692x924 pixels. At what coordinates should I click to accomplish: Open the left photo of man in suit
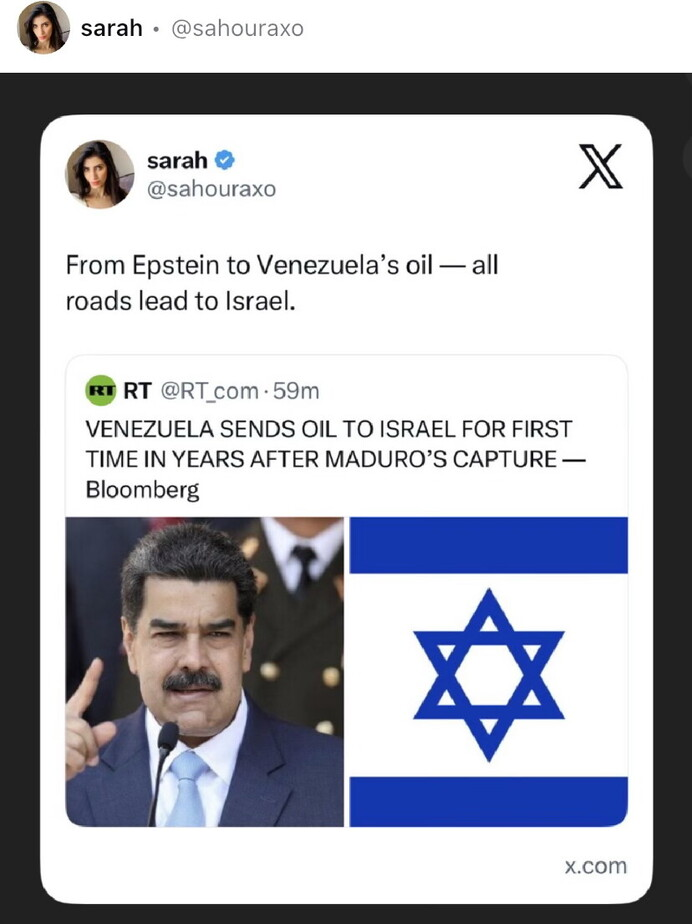204,671
